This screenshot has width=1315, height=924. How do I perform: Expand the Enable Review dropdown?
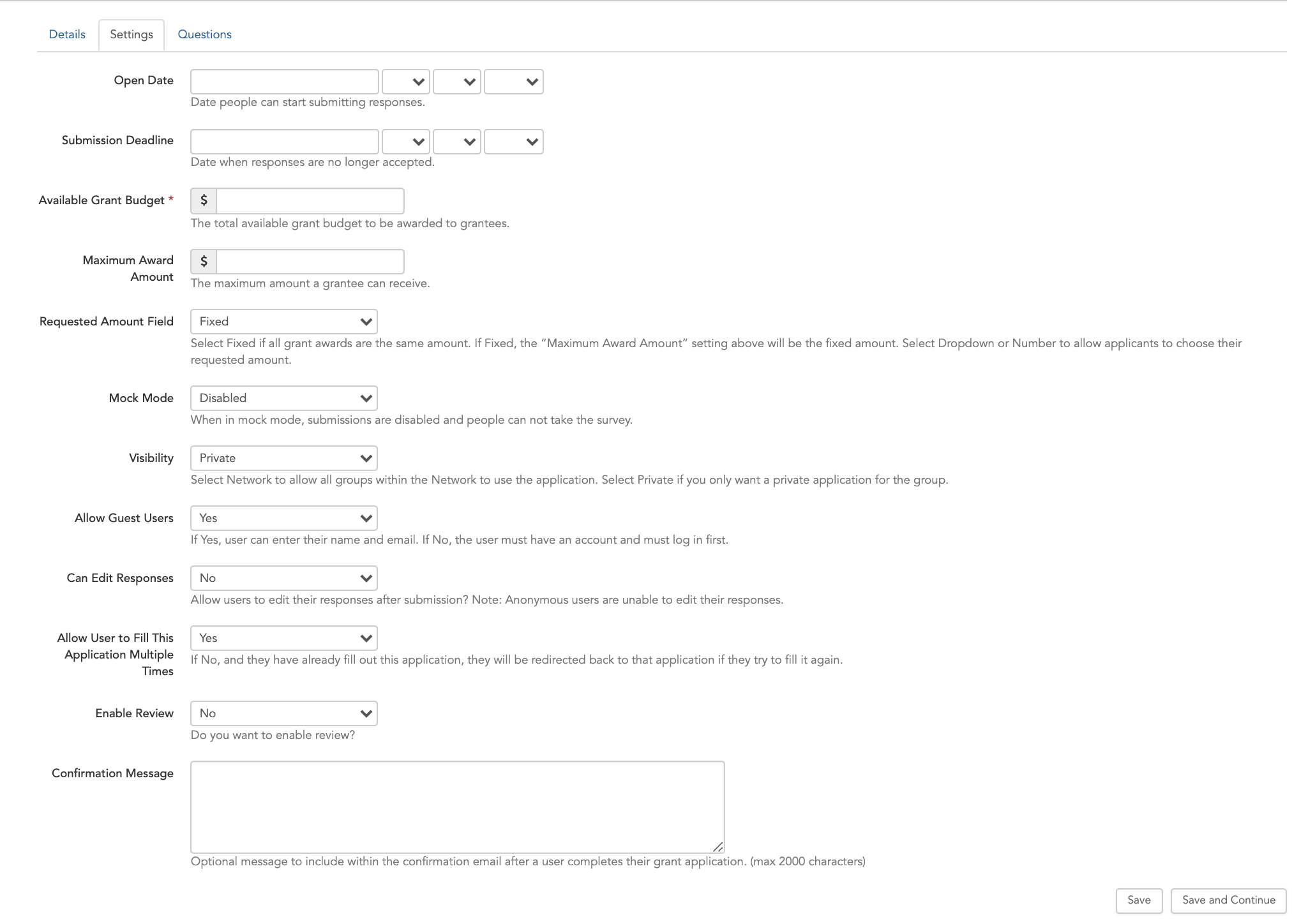[284, 713]
